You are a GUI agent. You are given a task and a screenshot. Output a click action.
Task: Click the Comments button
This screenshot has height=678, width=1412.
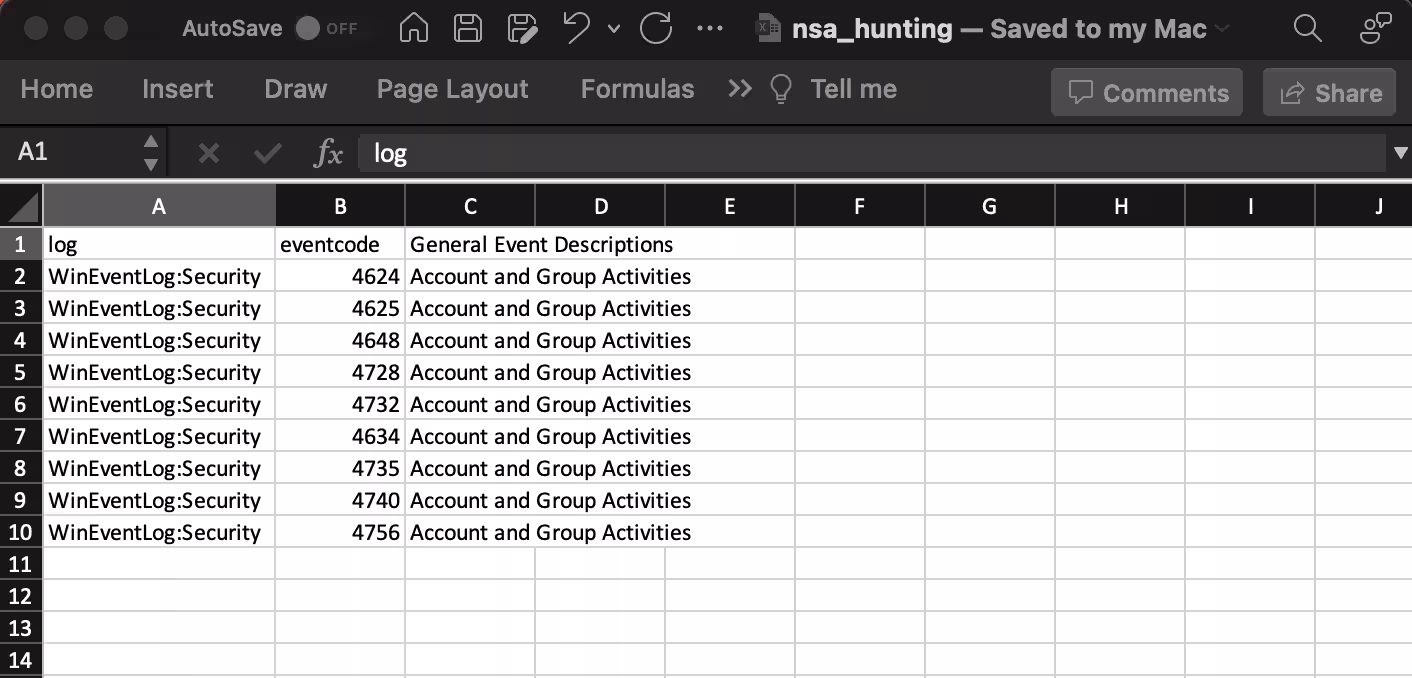click(1146, 93)
